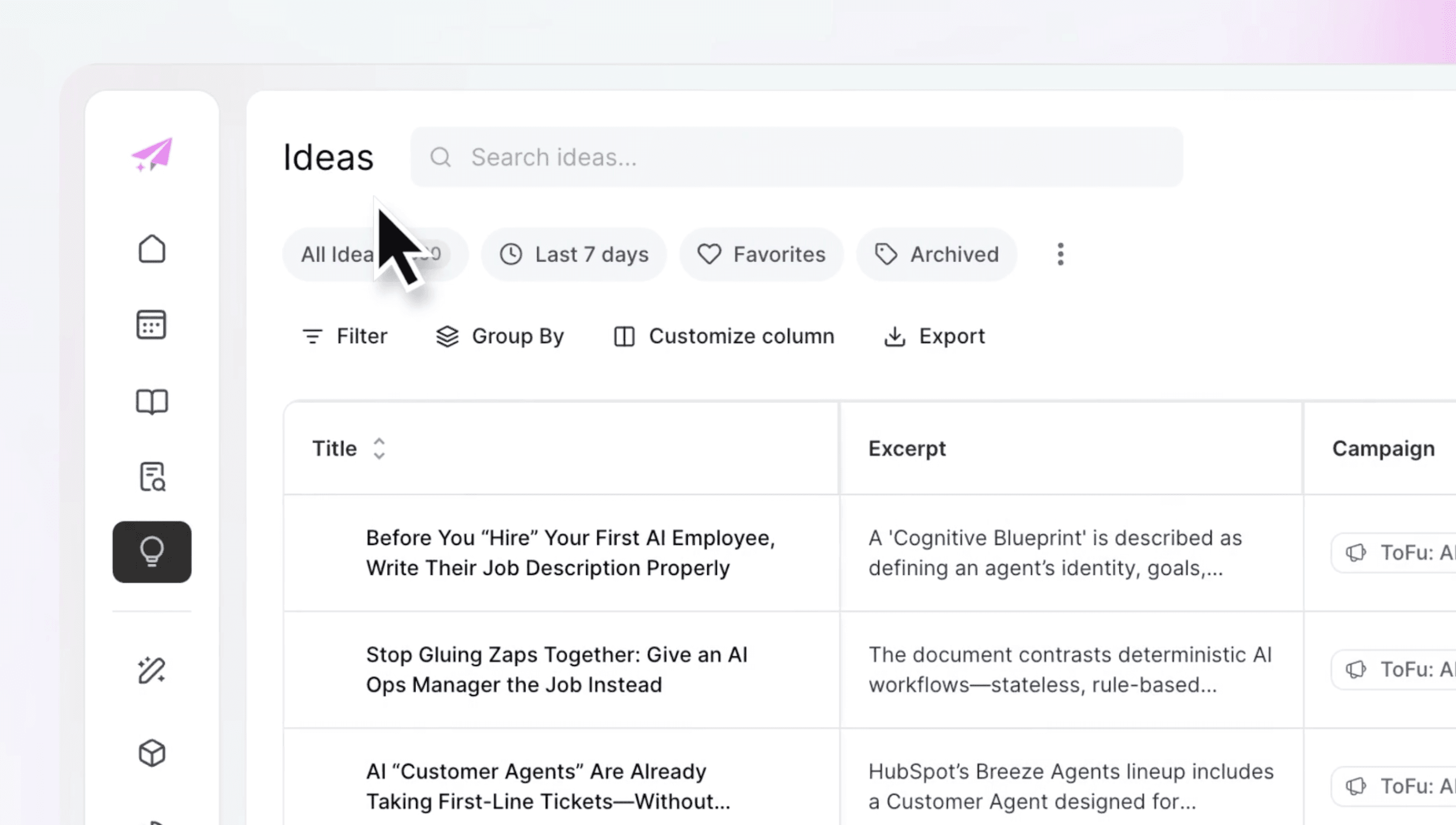Viewport: 1456px width, 825px height.
Task: Open the Filter menu
Action: 345,337
